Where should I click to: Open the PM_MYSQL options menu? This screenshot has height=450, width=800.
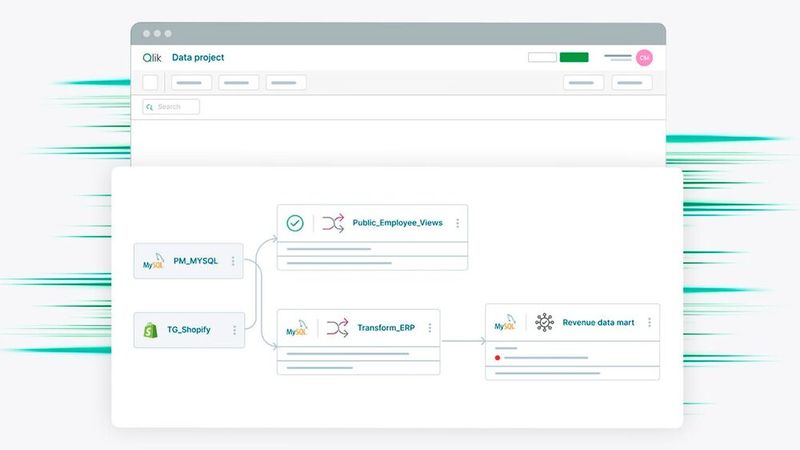233,261
